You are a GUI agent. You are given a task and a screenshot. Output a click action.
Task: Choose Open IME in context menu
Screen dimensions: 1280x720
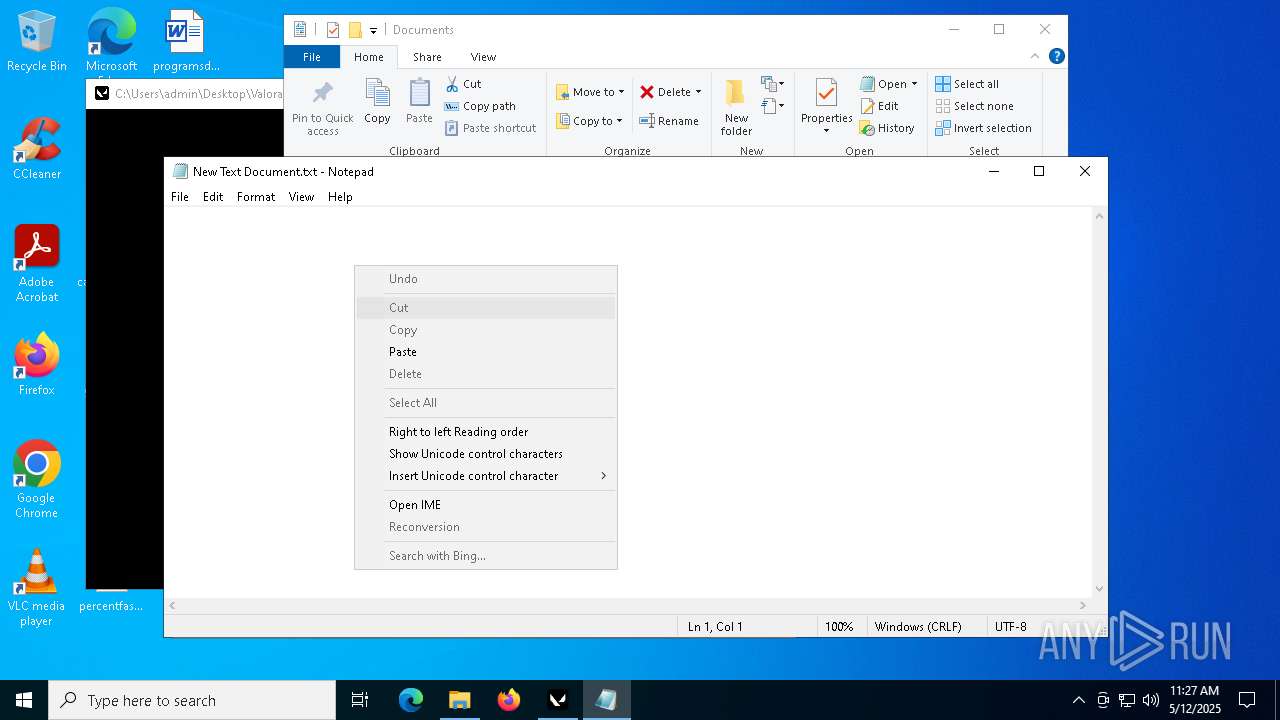click(486, 505)
